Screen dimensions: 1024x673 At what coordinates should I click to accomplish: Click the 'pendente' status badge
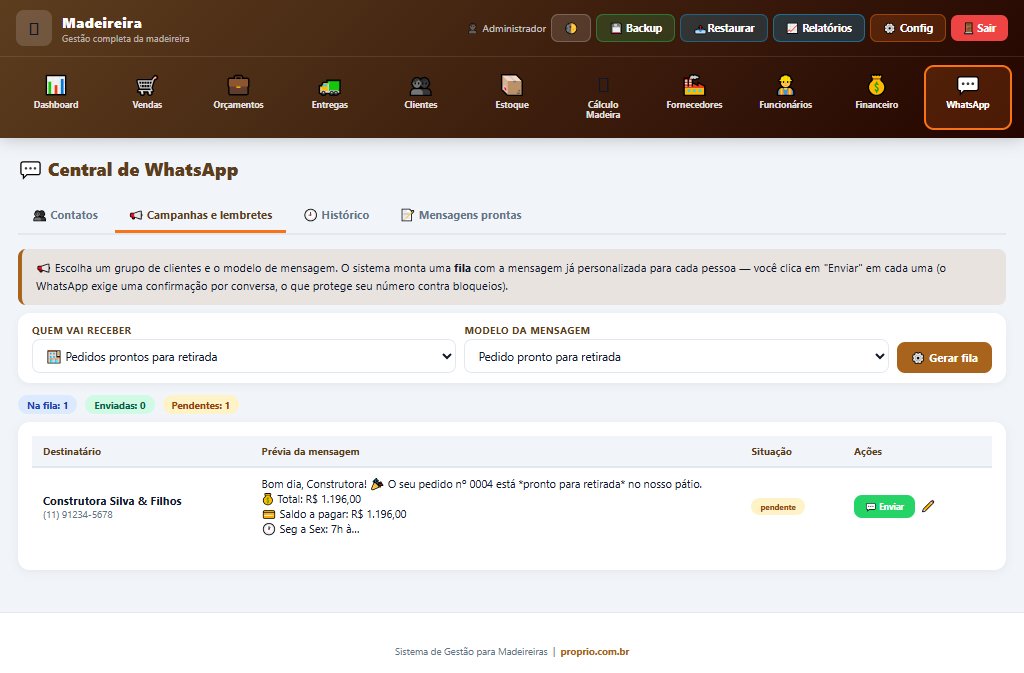(778, 507)
